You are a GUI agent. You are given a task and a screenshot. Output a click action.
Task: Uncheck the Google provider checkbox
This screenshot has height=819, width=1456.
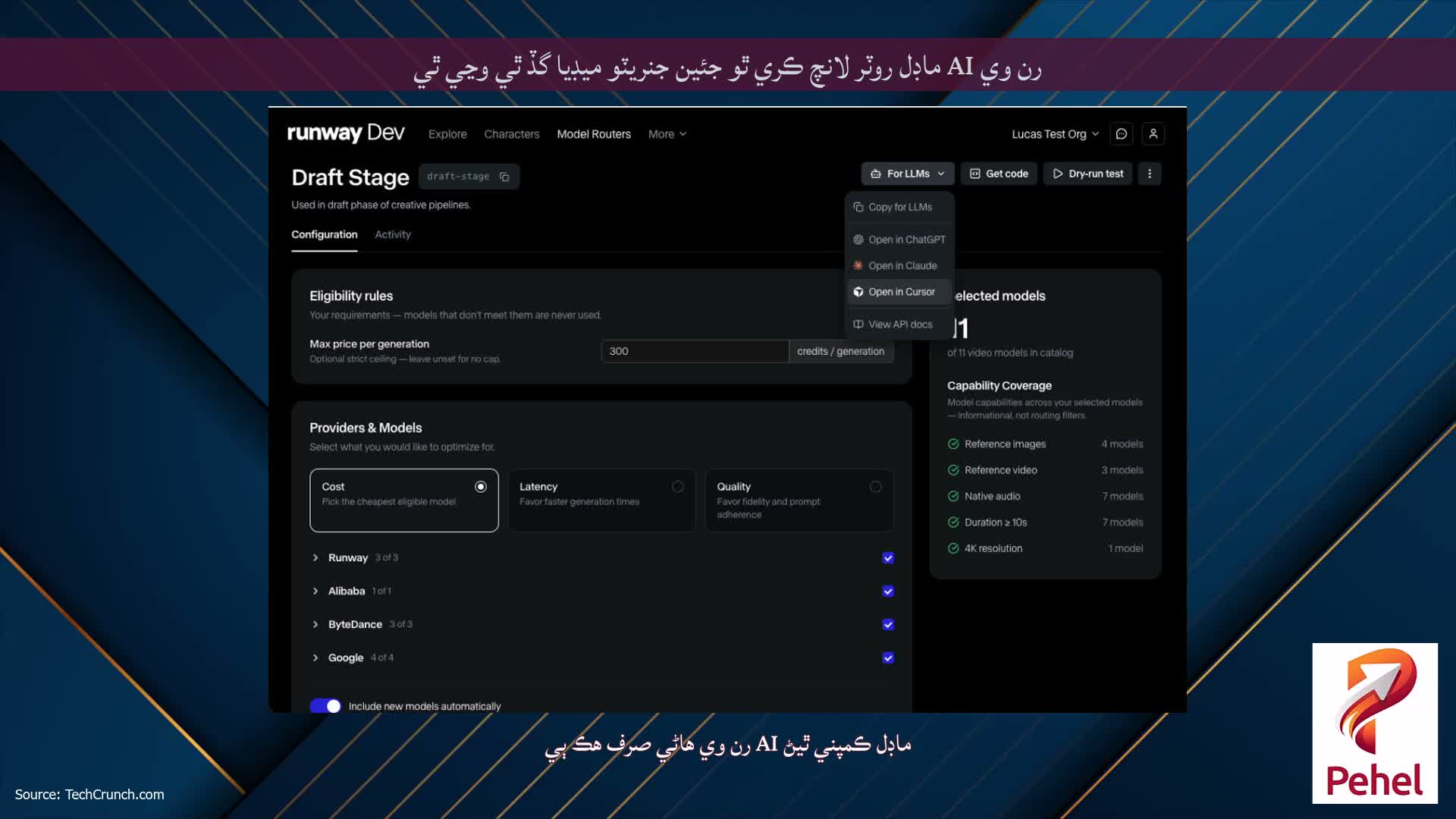click(x=888, y=658)
